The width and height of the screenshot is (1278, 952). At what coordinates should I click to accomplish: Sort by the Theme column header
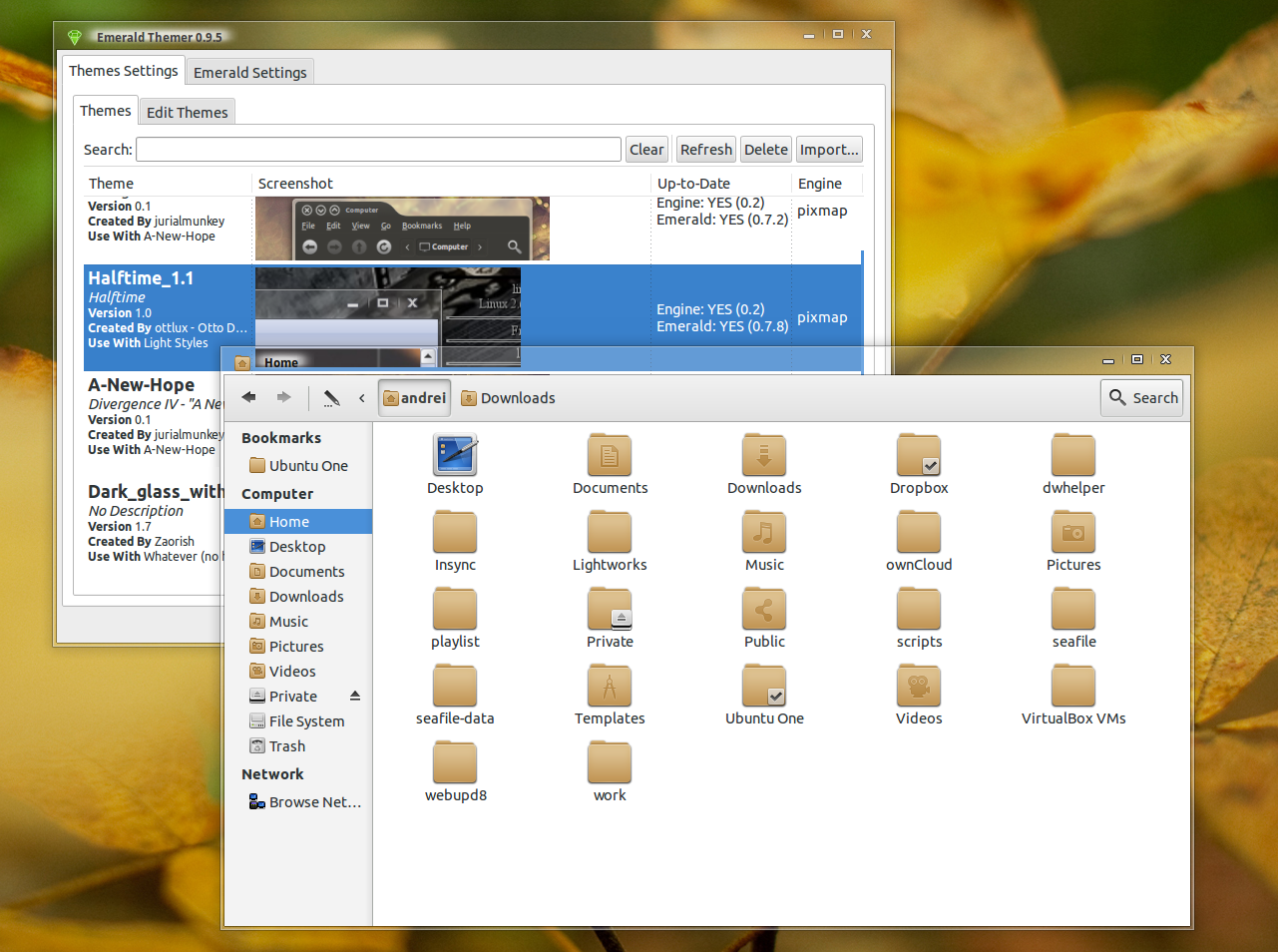(x=167, y=184)
